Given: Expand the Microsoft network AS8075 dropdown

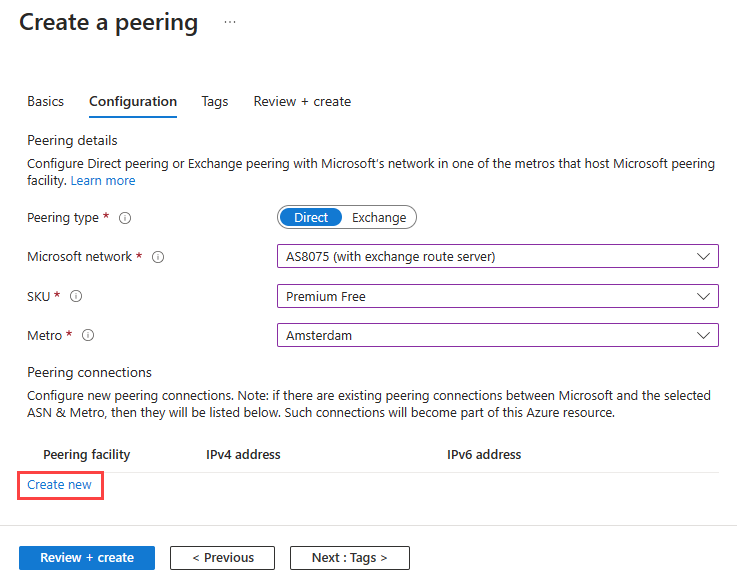Looking at the screenshot, I should [x=497, y=257].
